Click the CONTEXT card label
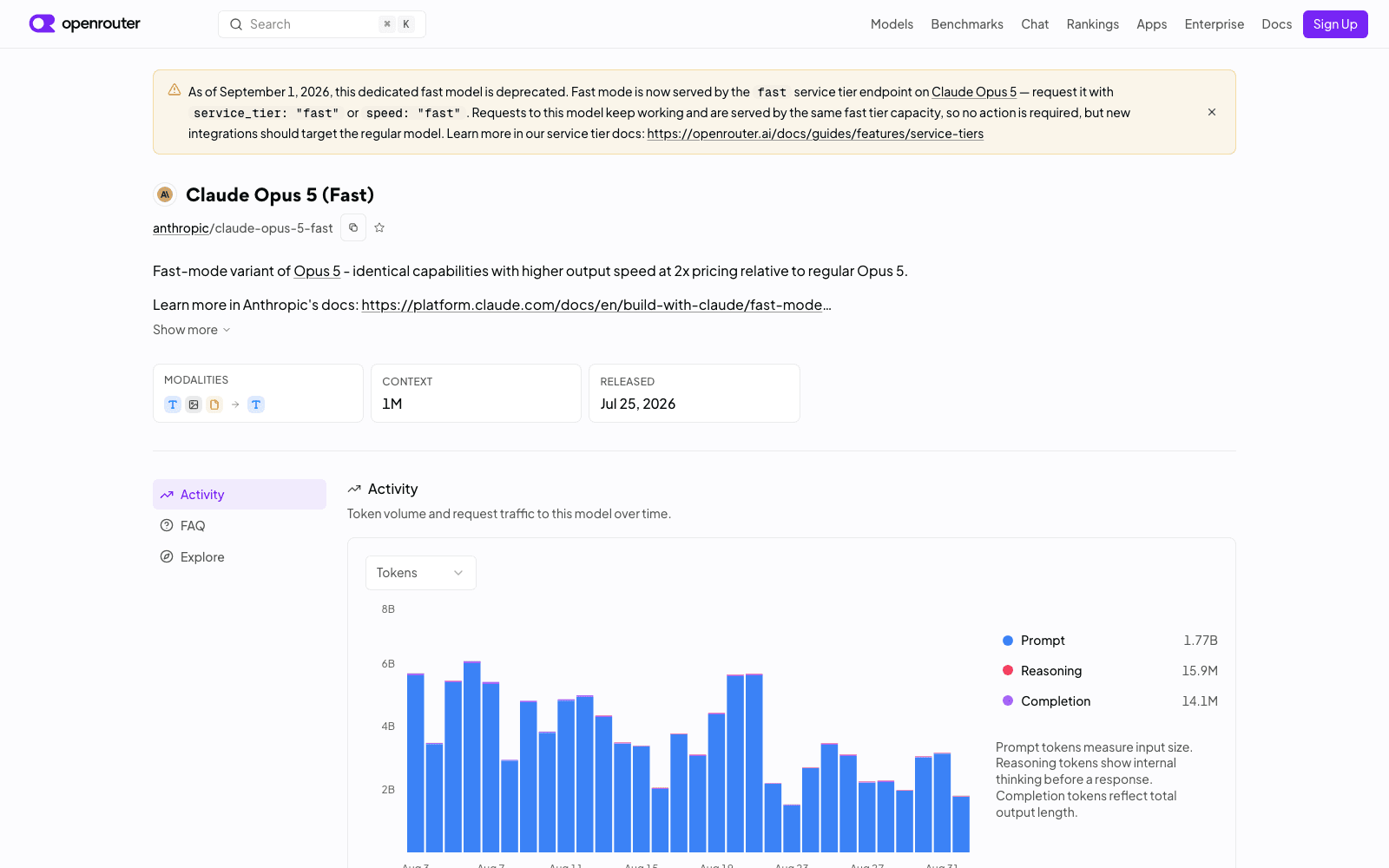 [x=407, y=382]
